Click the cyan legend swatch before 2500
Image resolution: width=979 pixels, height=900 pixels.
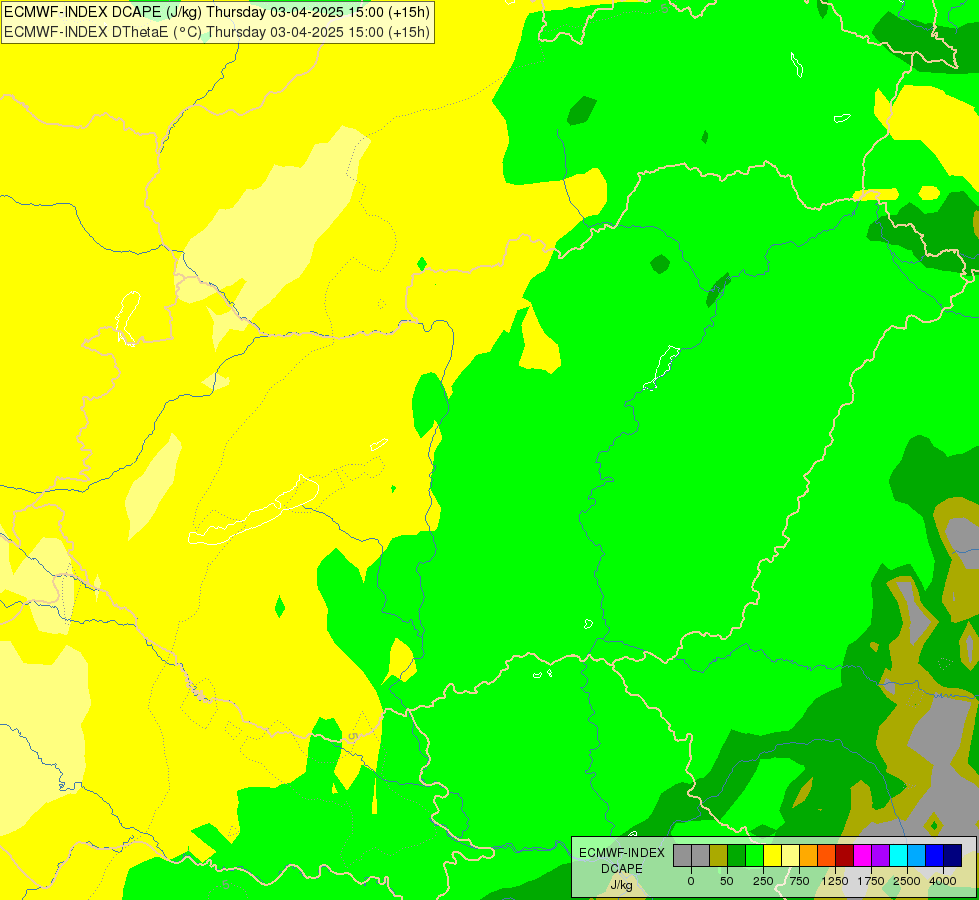898,855
